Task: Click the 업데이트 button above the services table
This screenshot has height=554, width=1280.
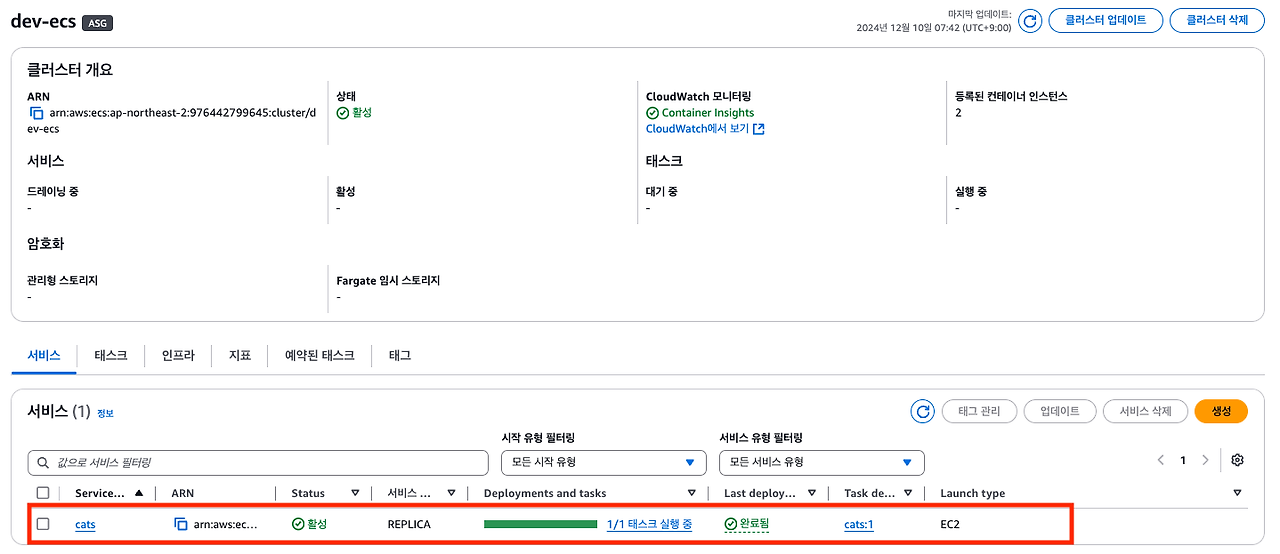Action: point(1060,411)
